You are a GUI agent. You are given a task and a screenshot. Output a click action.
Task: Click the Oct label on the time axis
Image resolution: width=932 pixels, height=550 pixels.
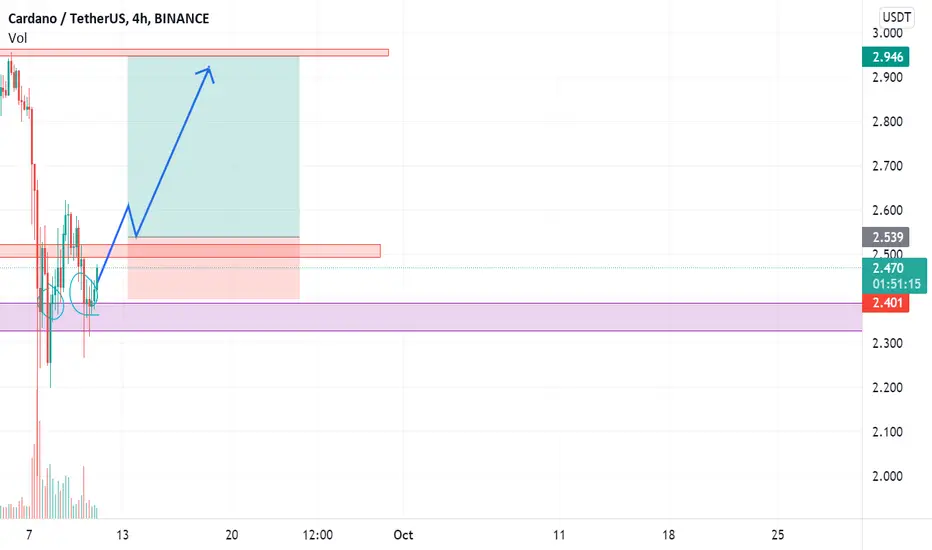tap(403, 535)
